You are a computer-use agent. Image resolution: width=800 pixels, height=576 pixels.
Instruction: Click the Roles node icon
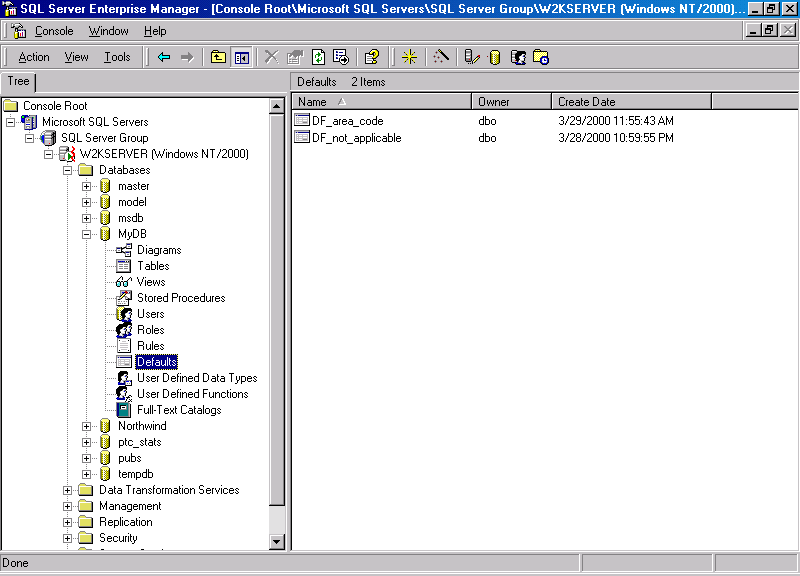pos(124,330)
